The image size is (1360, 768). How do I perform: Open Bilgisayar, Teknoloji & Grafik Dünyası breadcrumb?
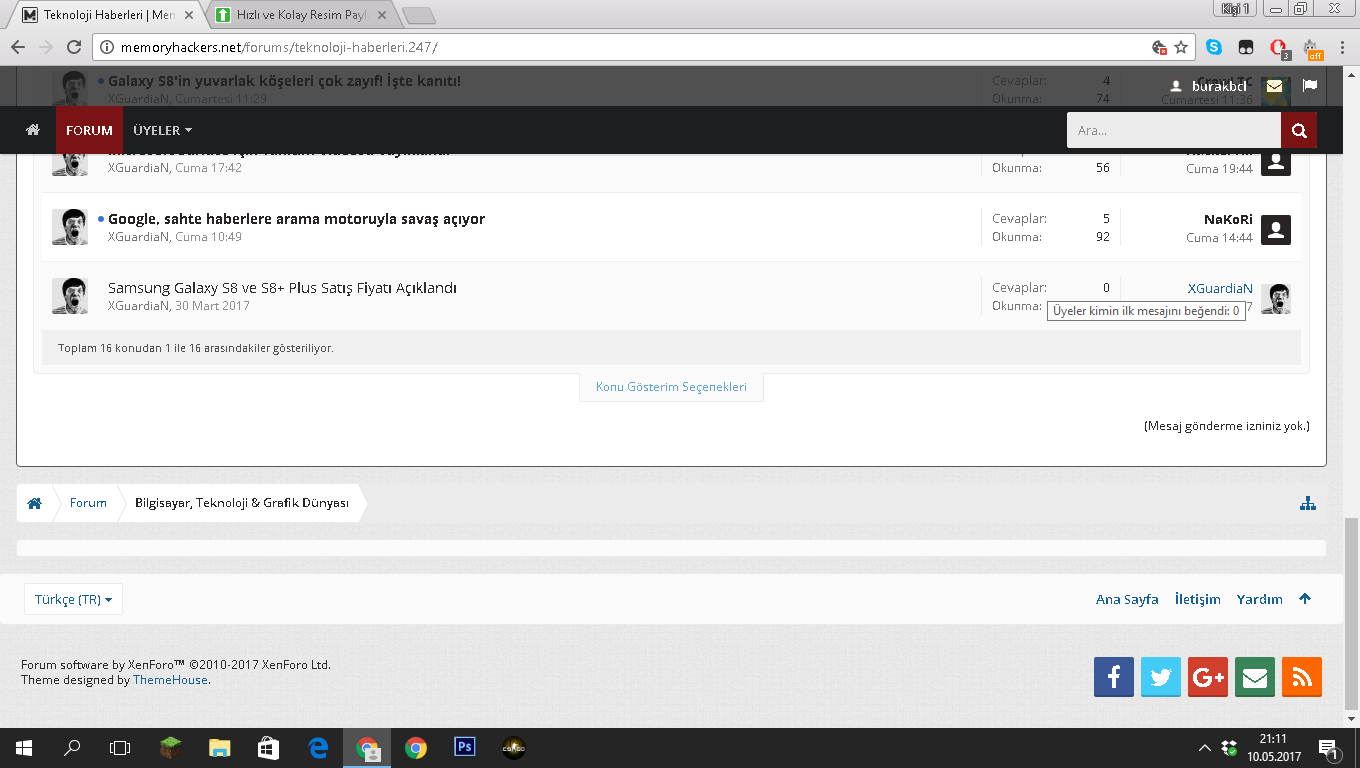[x=242, y=503]
